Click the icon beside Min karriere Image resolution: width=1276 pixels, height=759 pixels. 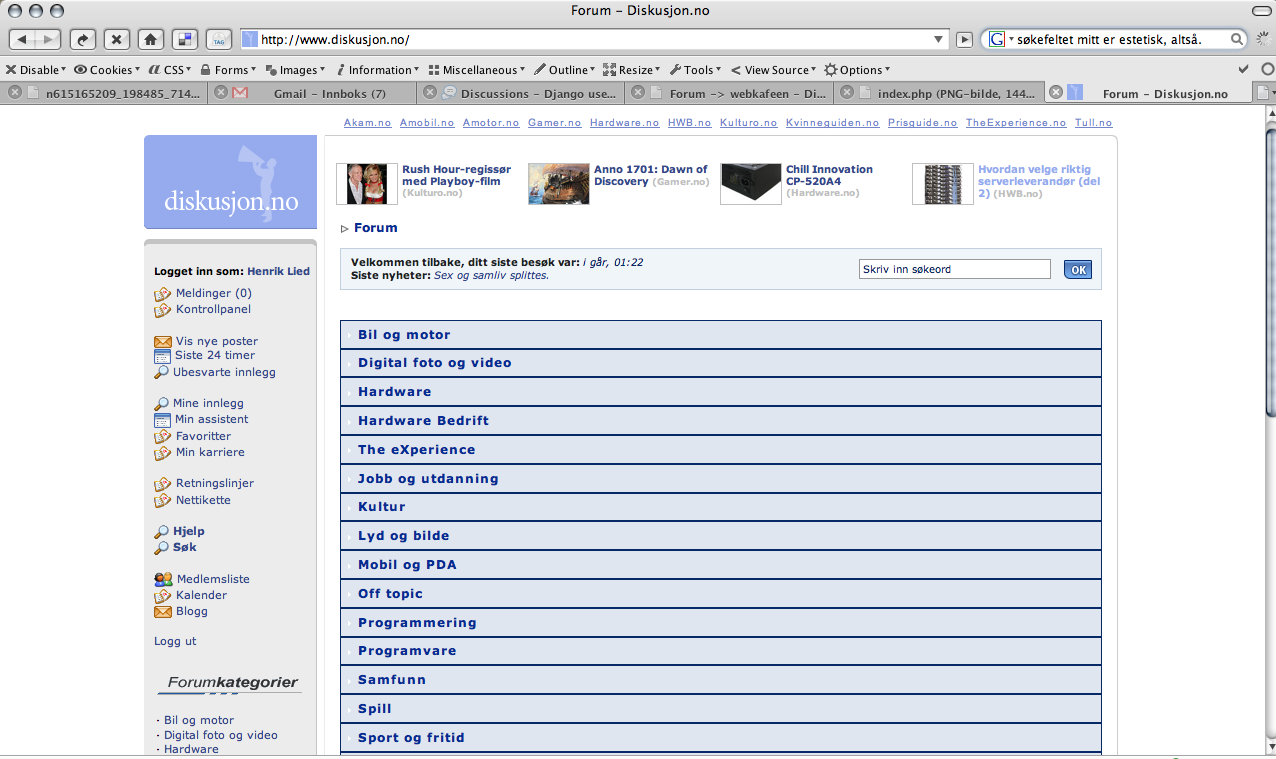coord(163,453)
